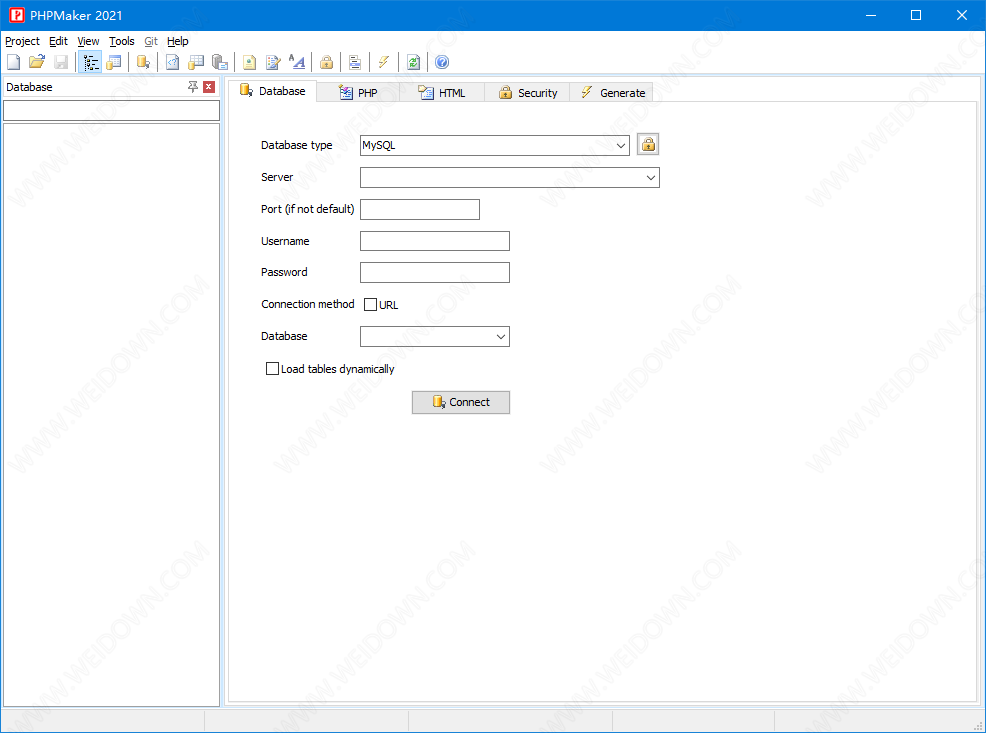Click the server database form icon

(x=219, y=62)
